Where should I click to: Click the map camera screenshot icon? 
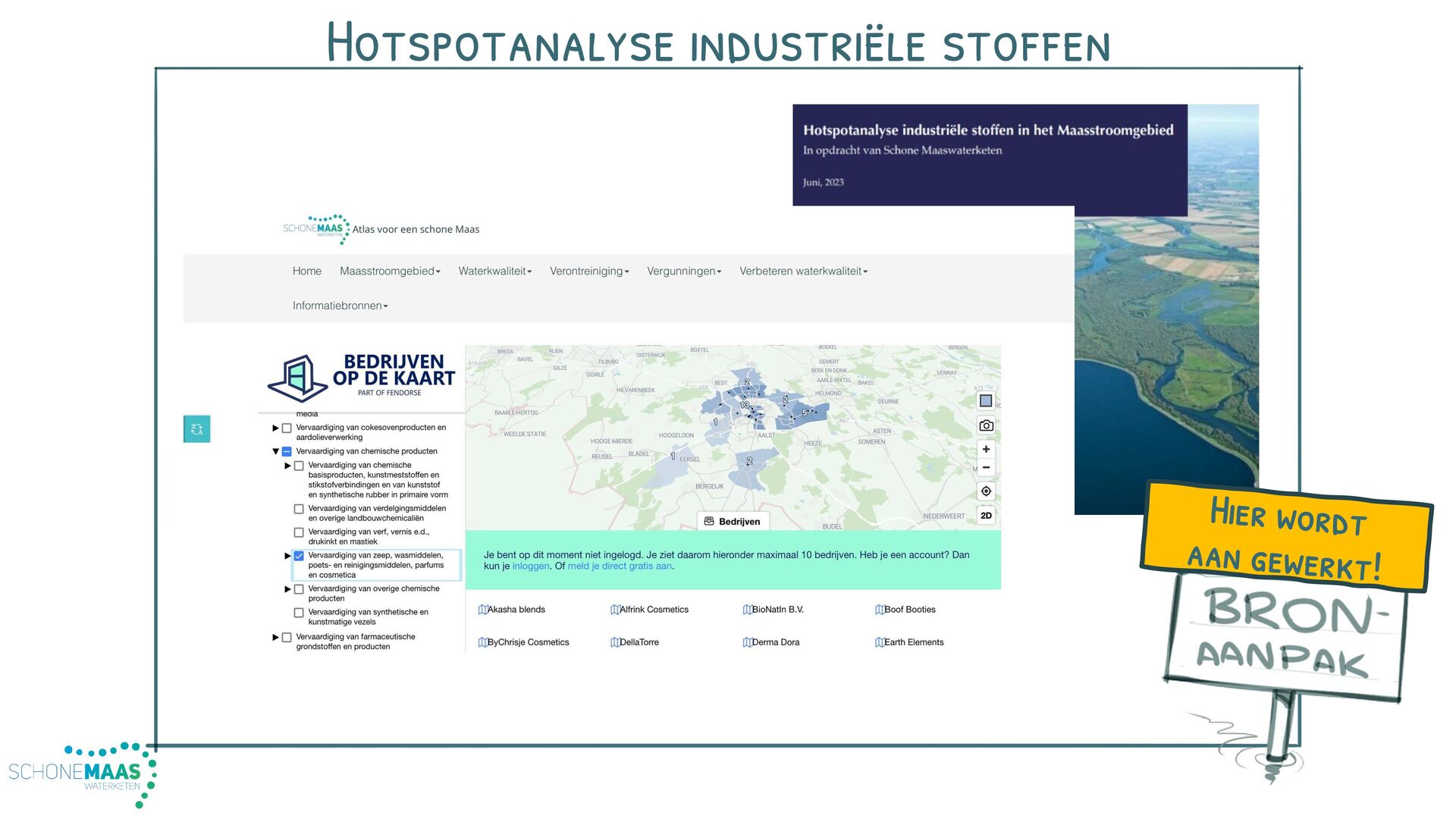pyautogui.click(x=986, y=425)
